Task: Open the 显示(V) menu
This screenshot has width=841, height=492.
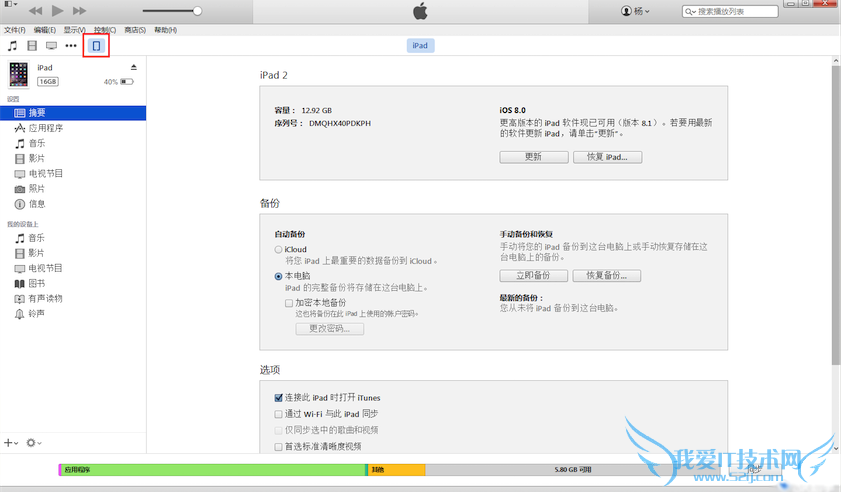Action: click(x=75, y=30)
